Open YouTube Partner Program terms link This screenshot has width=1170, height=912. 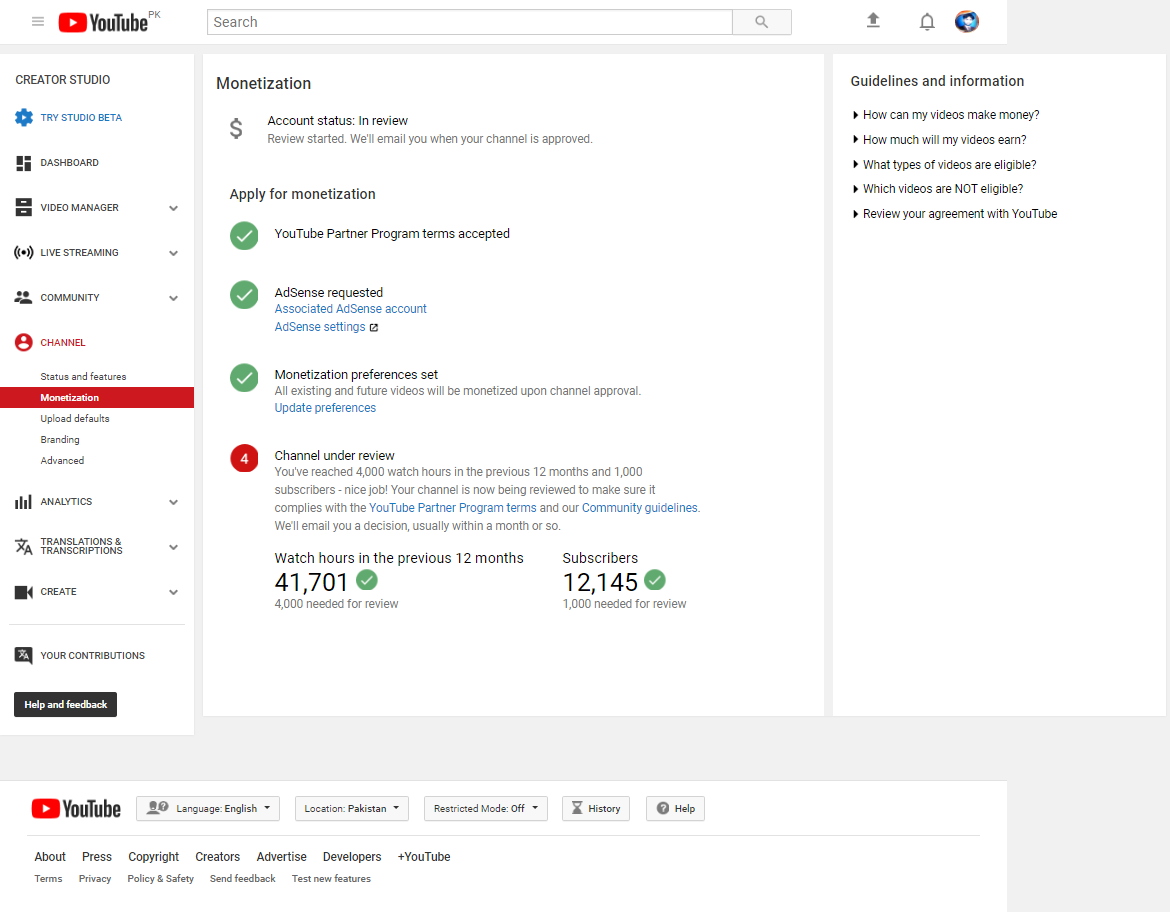click(x=453, y=507)
